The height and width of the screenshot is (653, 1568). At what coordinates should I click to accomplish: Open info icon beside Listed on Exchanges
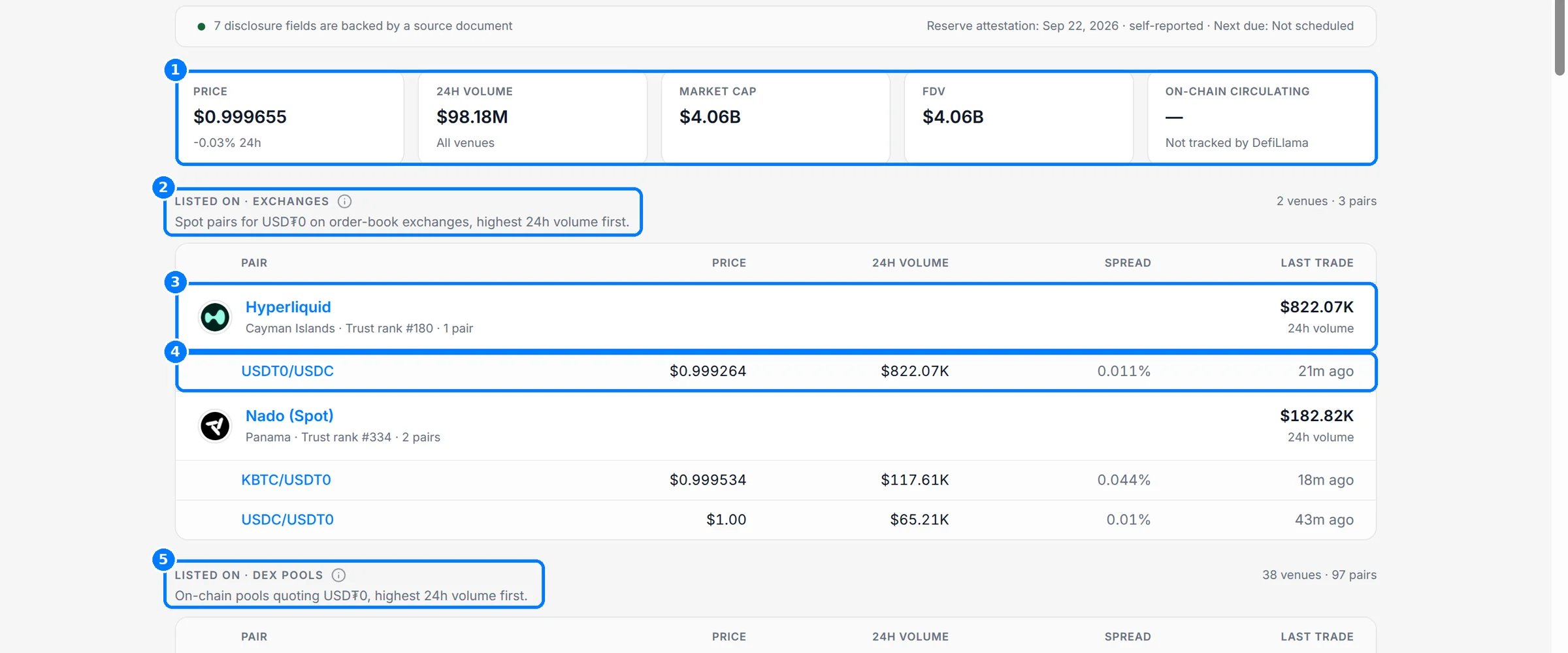click(x=344, y=201)
